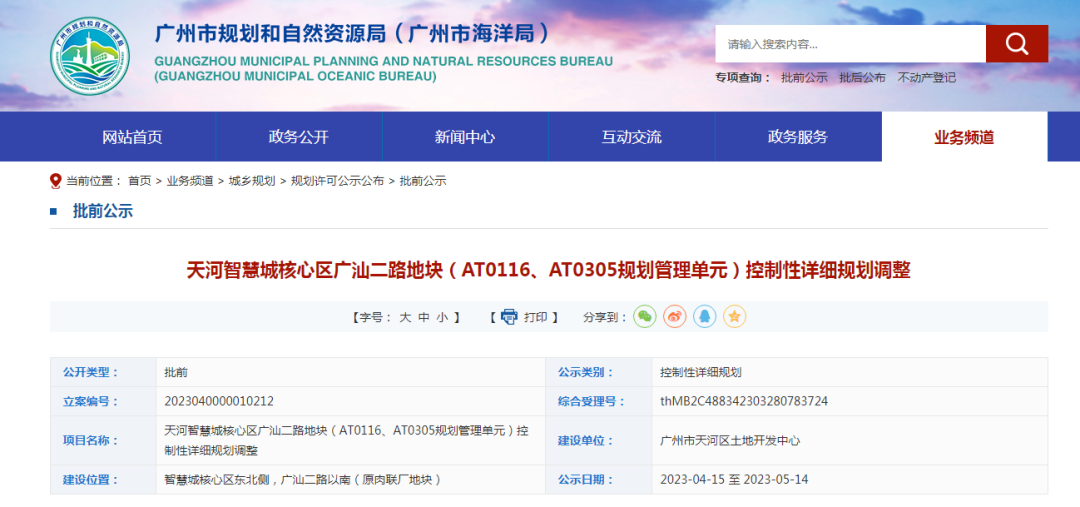Viewport: 1080px width, 507px height.
Task: Click case number 2023040000010212
Action: [219, 401]
